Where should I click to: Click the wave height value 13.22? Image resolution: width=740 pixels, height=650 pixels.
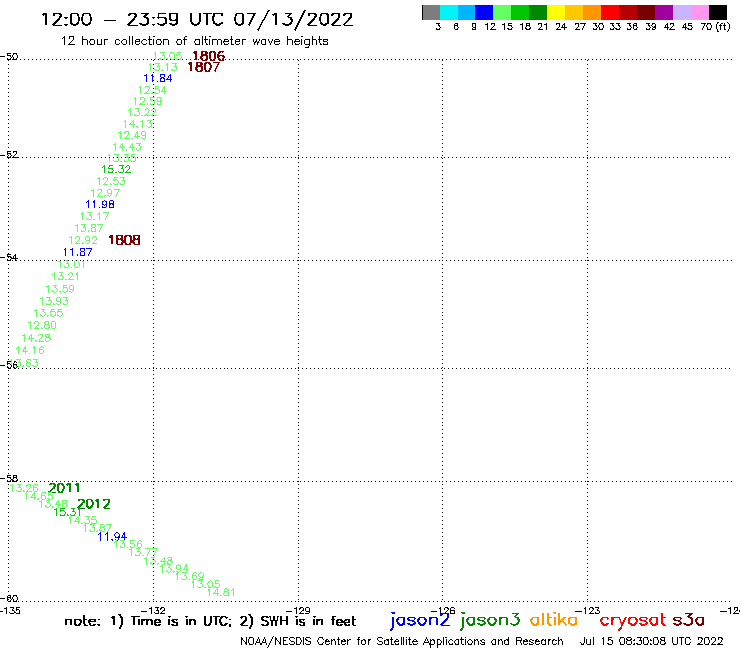[x=142, y=112]
